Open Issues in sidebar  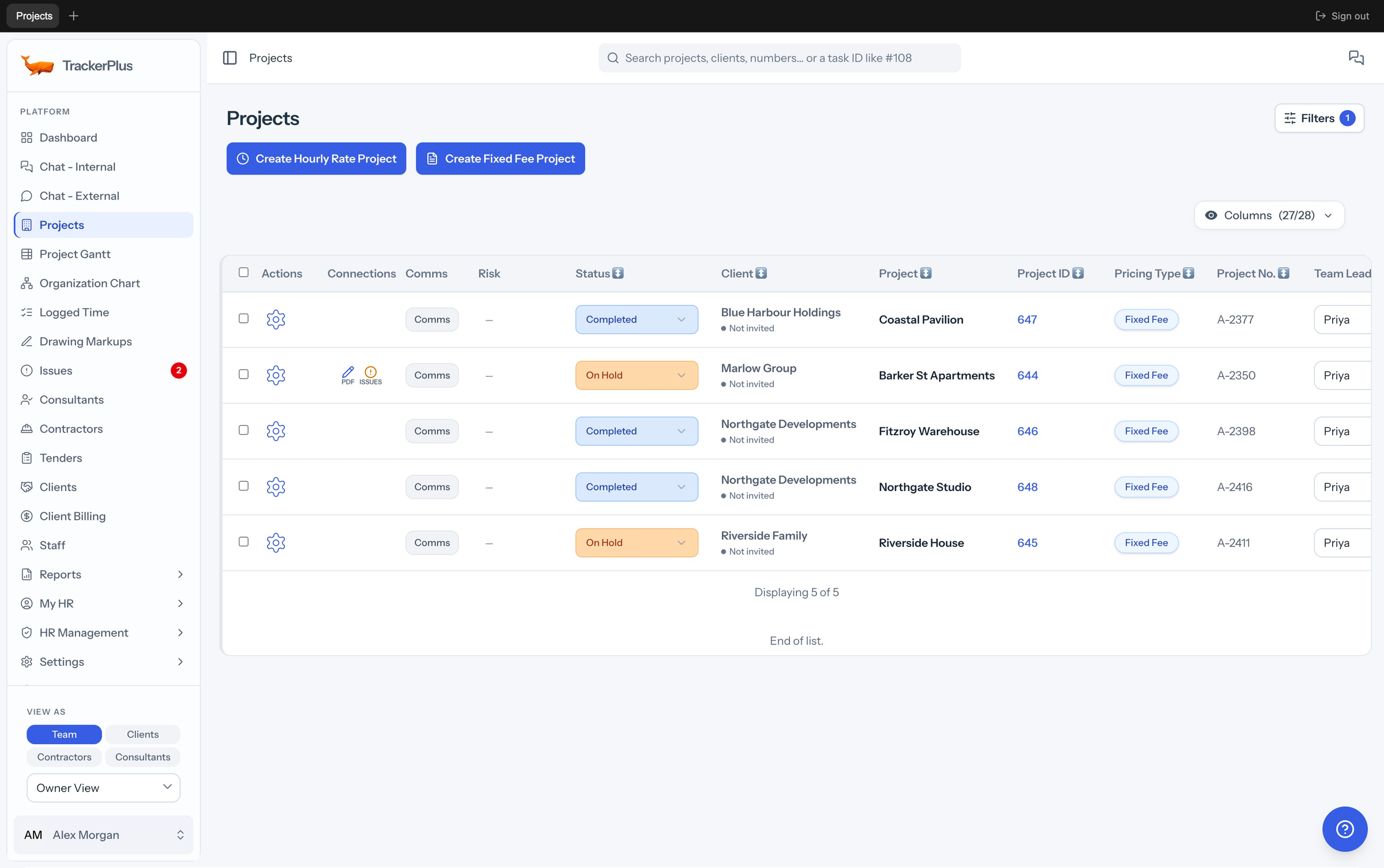[103, 370]
